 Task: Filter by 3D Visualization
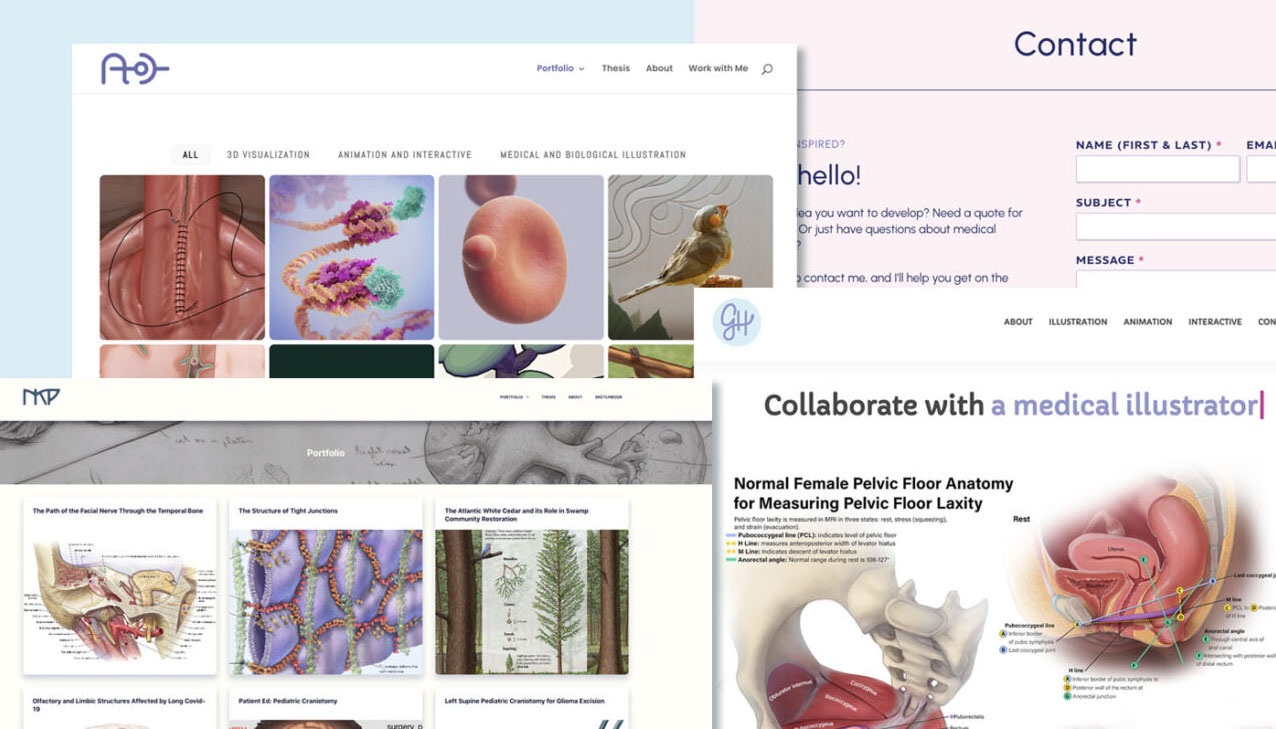coord(268,155)
